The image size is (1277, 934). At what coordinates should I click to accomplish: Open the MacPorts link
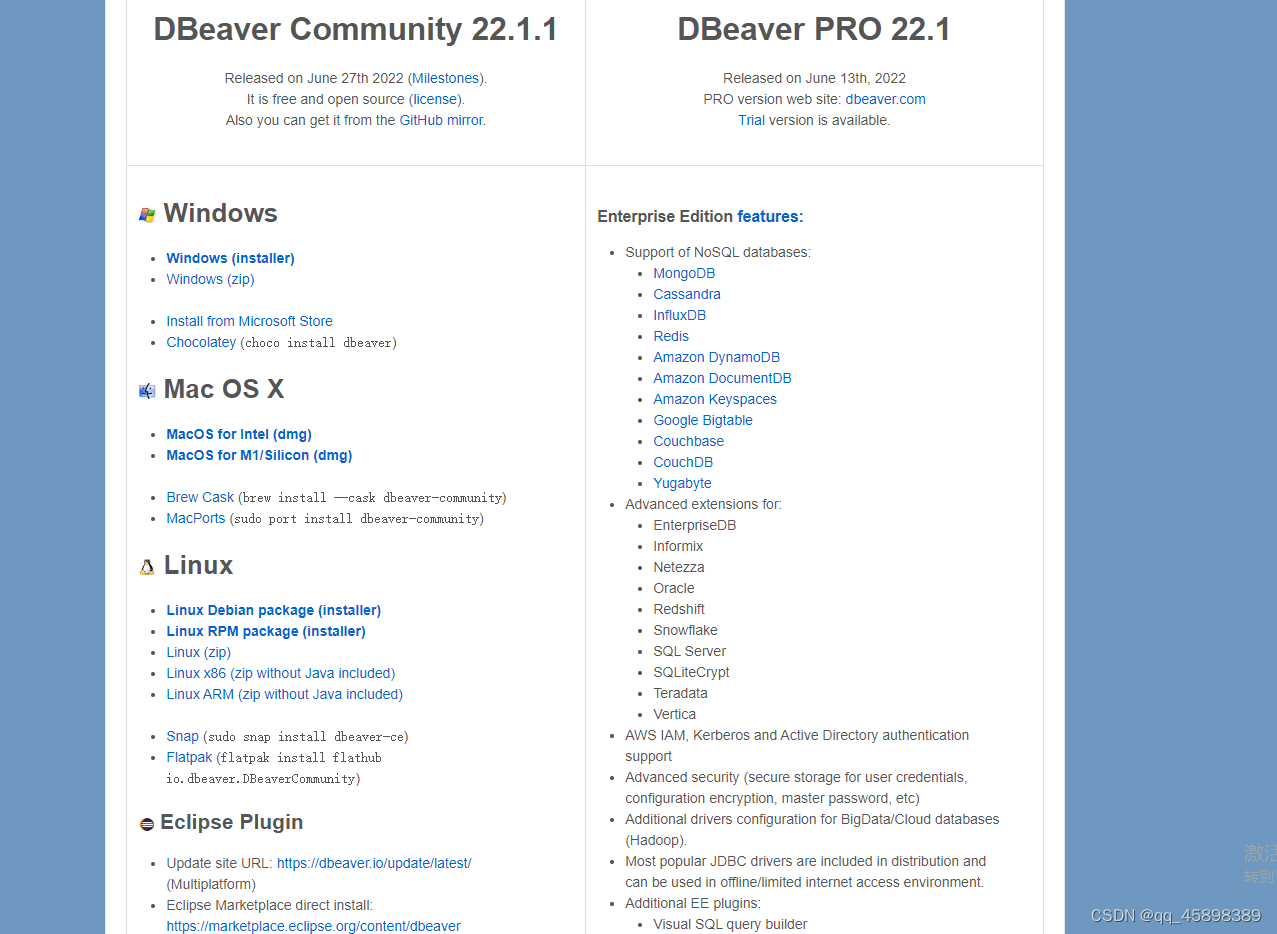pos(196,518)
